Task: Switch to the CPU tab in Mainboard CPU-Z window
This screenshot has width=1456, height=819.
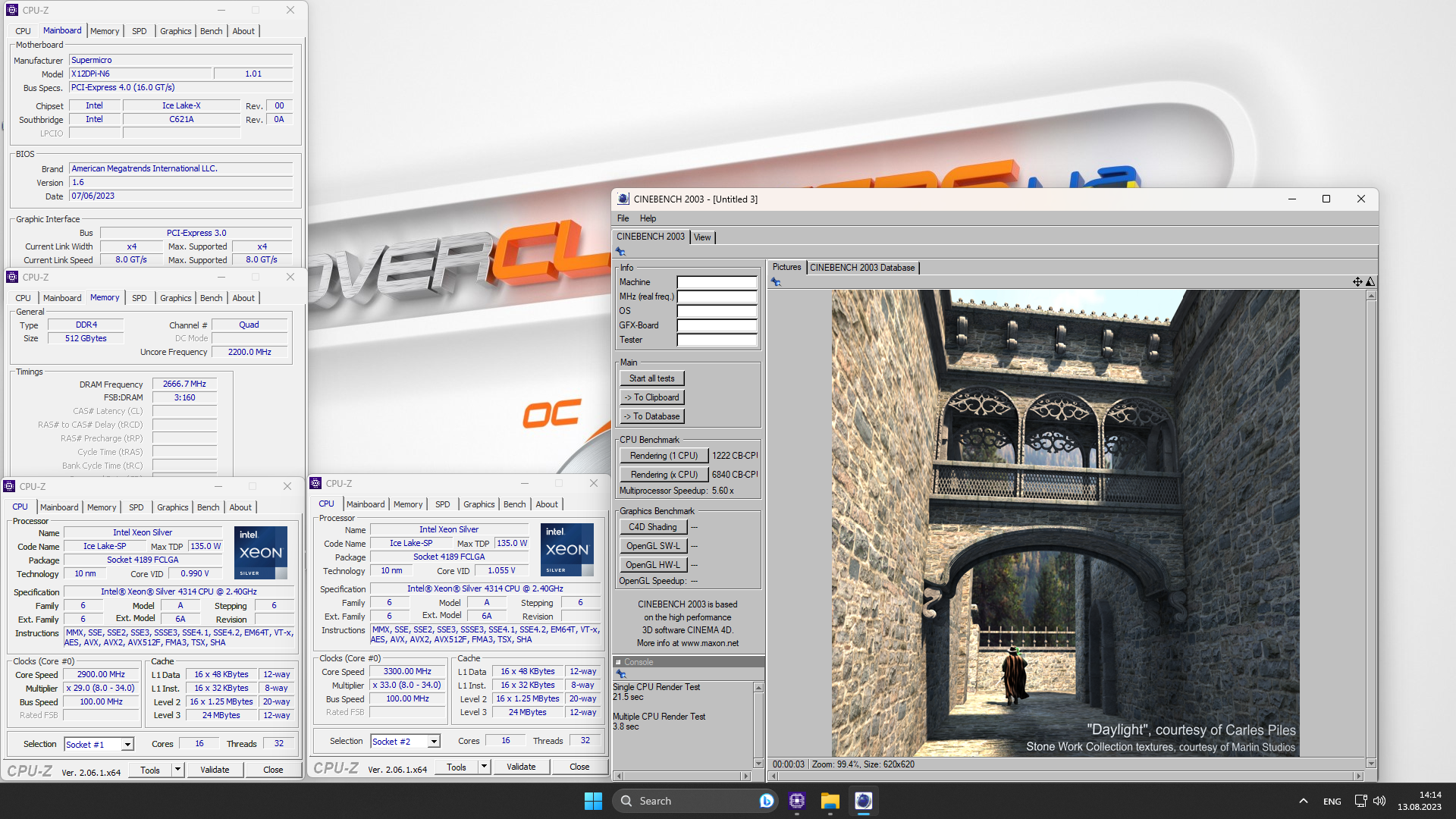Action: 24,31
